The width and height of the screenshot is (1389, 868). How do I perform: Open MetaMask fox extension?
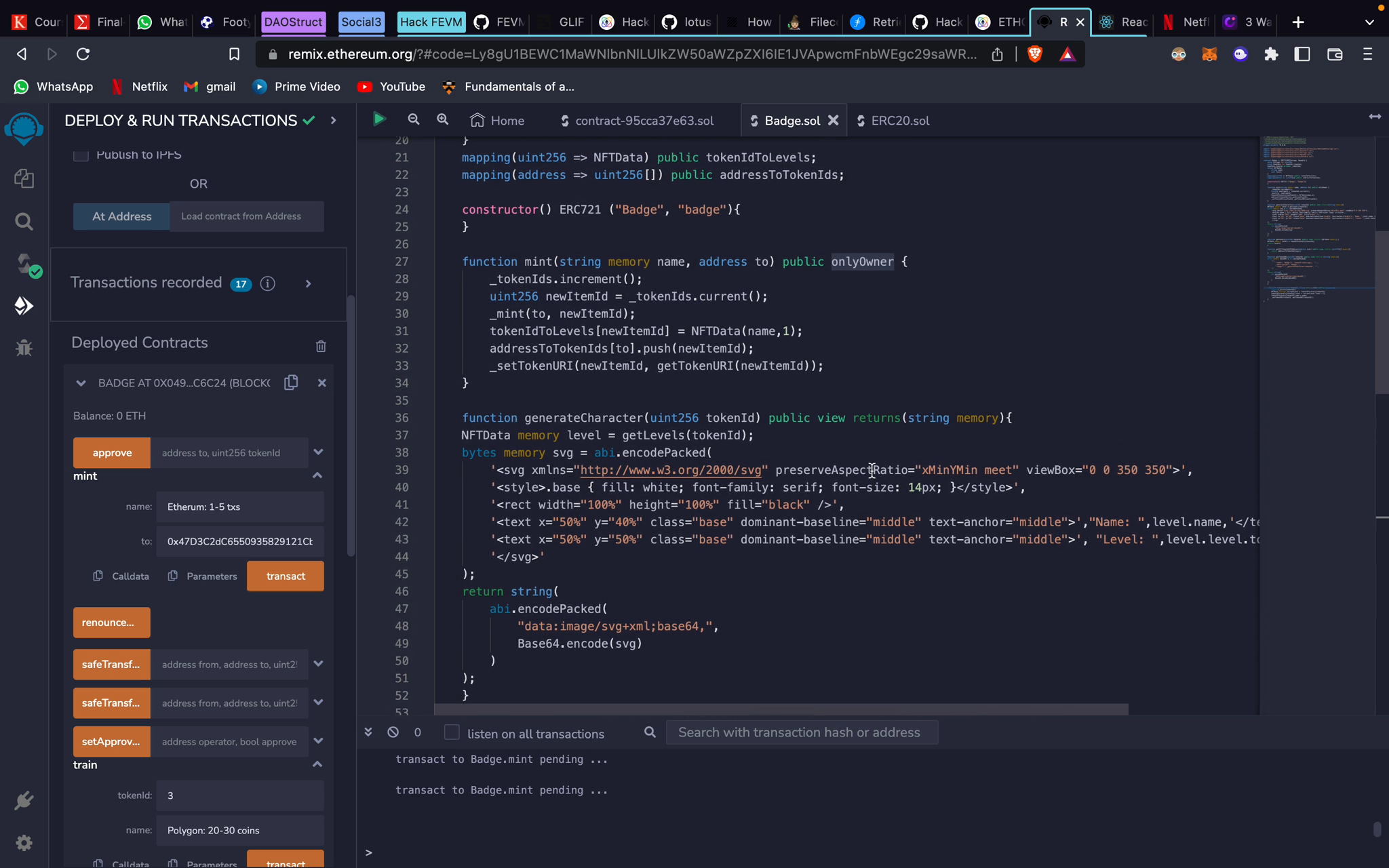tap(1209, 54)
